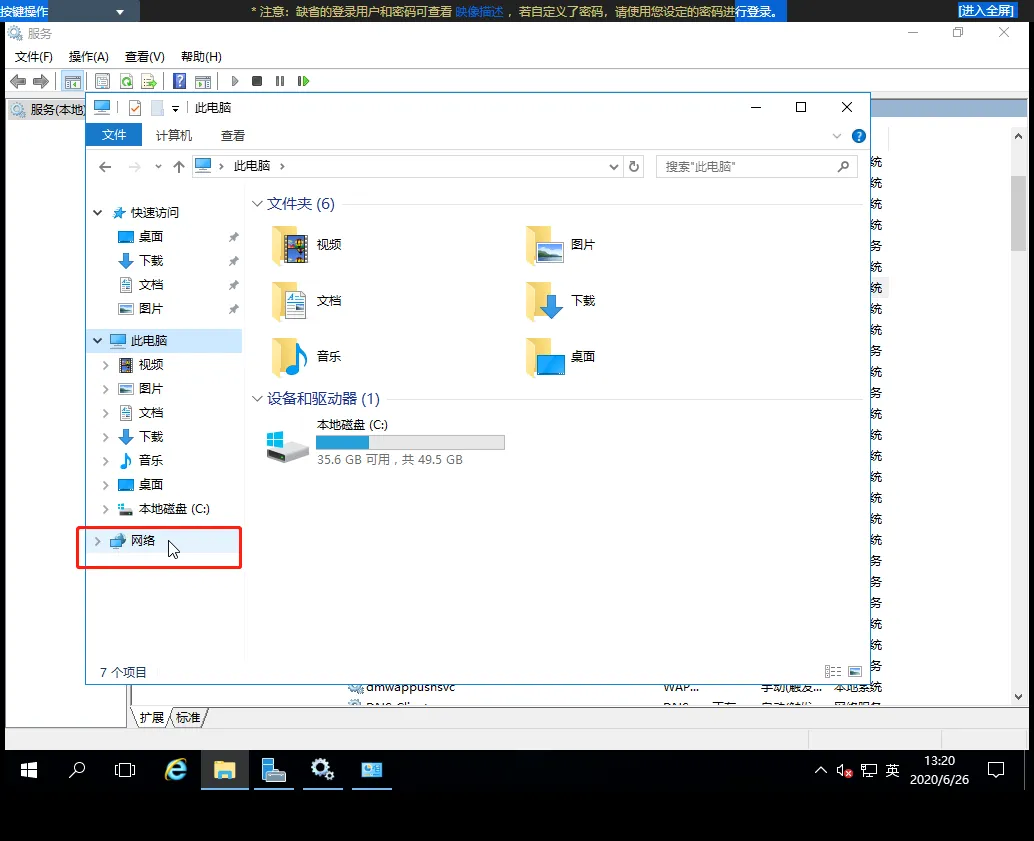Viewport: 1034px width, 841px height.
Task: Toggle the console tree pane icon
Action: tap(73, 81)
